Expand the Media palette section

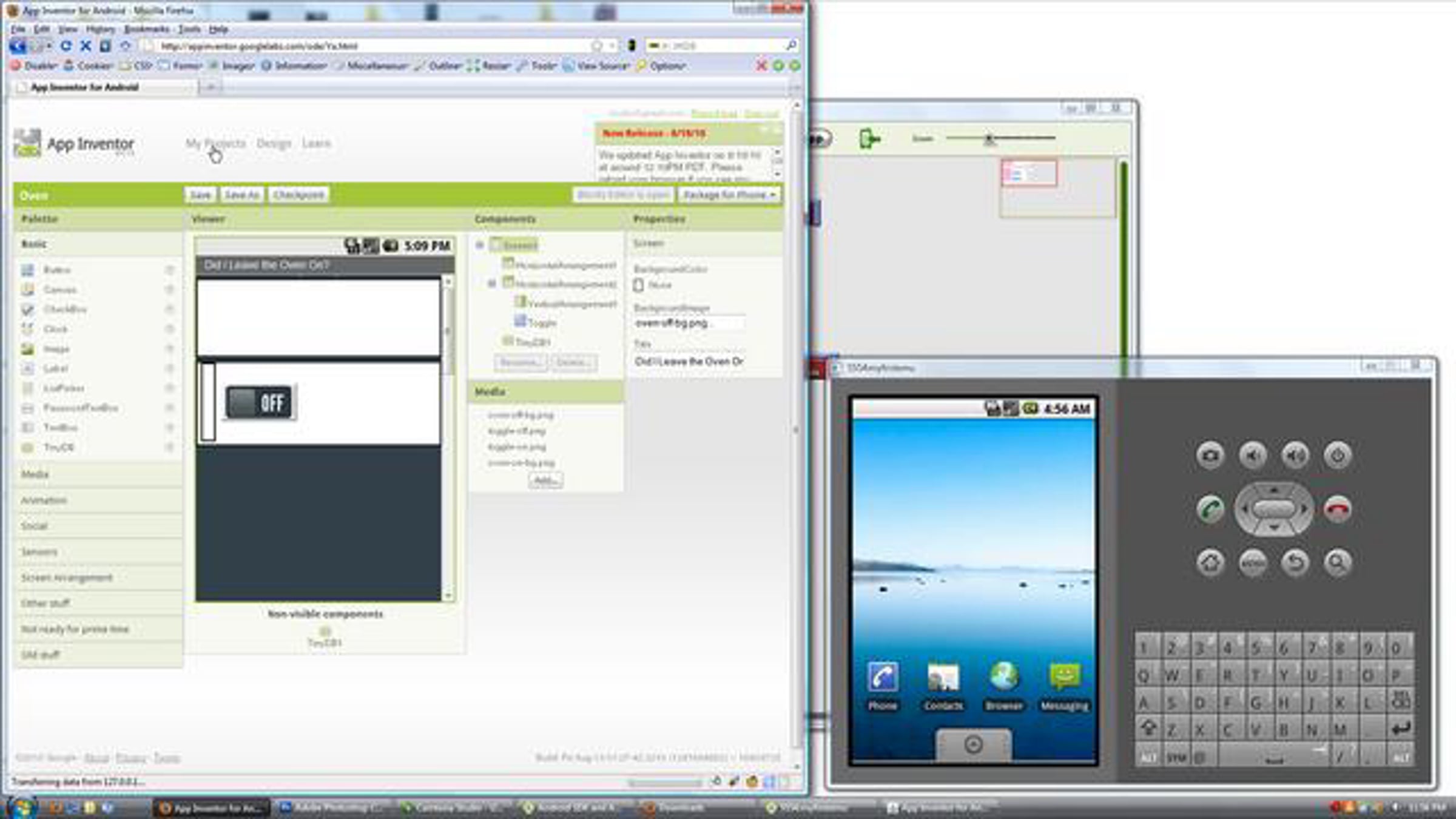coord(98,474)
